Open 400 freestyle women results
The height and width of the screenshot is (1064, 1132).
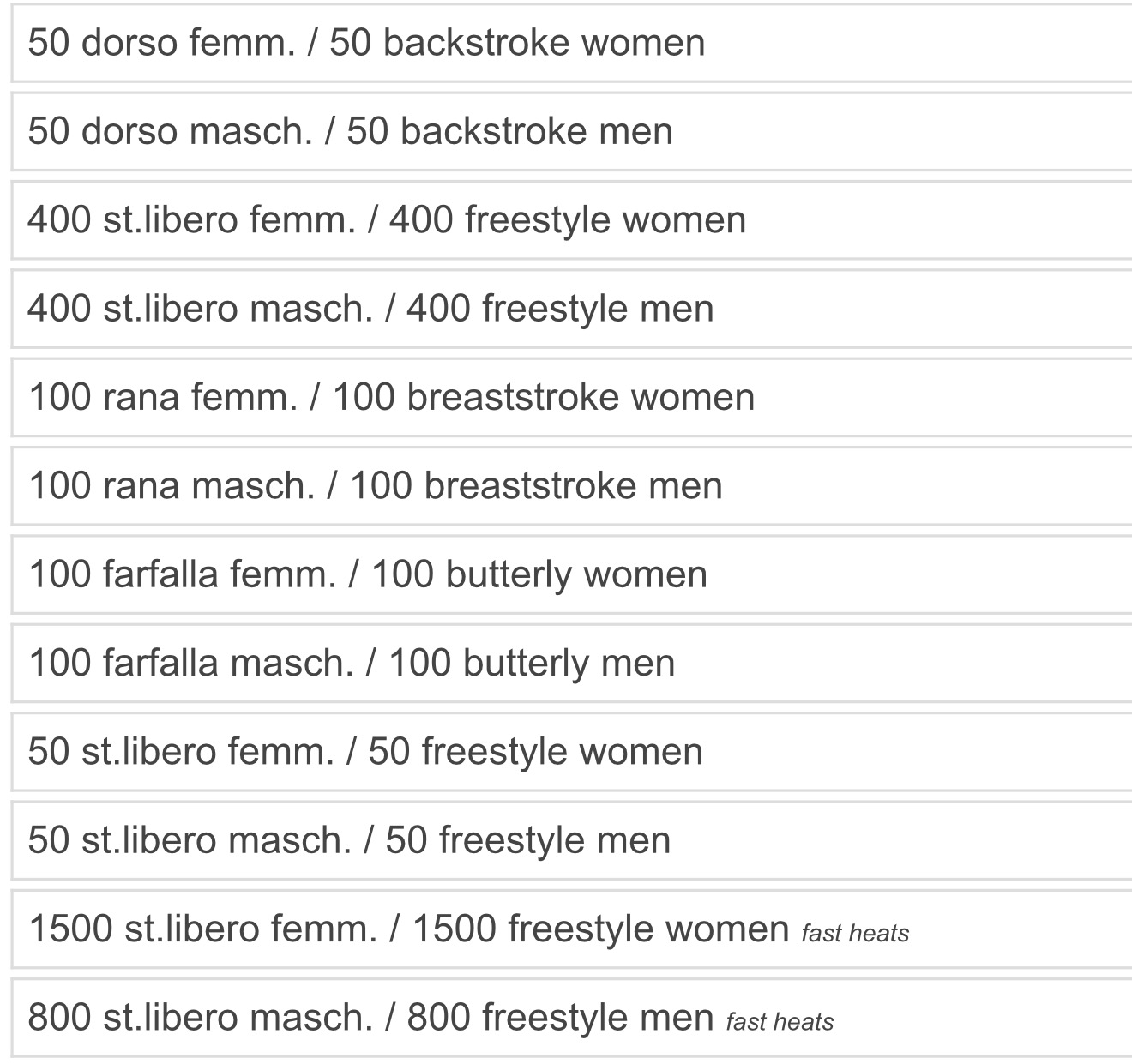coord(386,220)
